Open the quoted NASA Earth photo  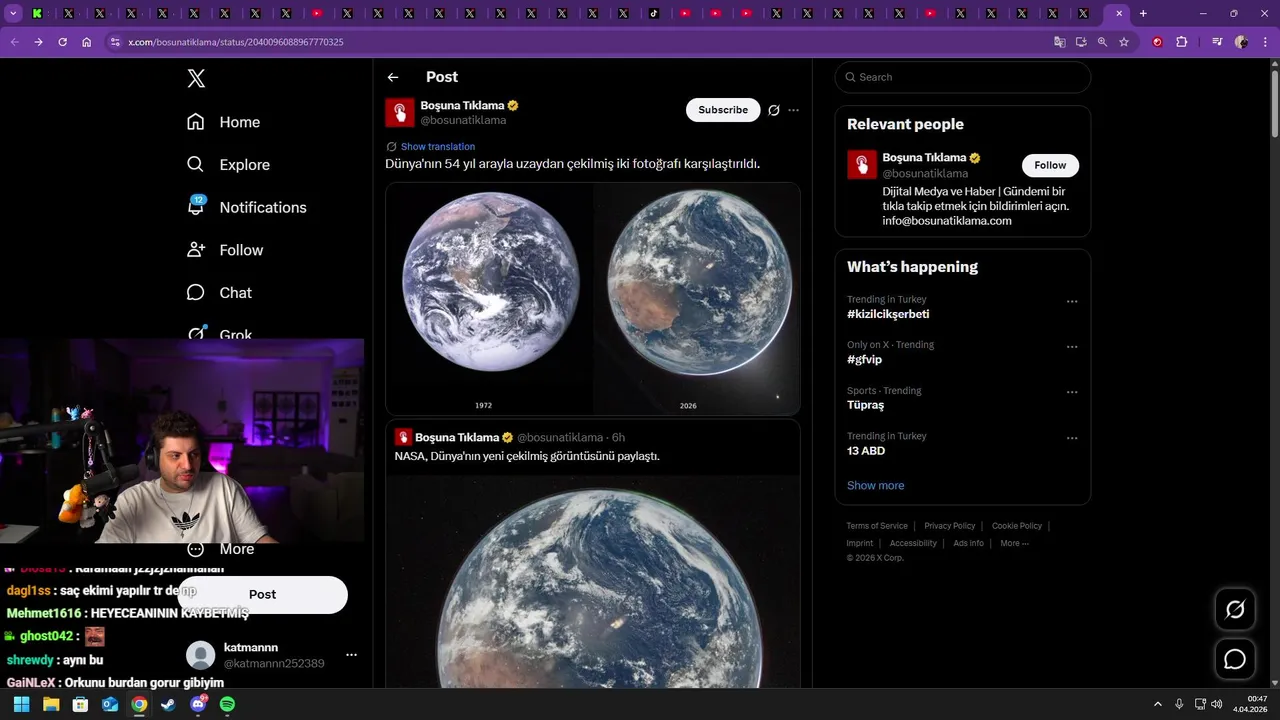593,582
